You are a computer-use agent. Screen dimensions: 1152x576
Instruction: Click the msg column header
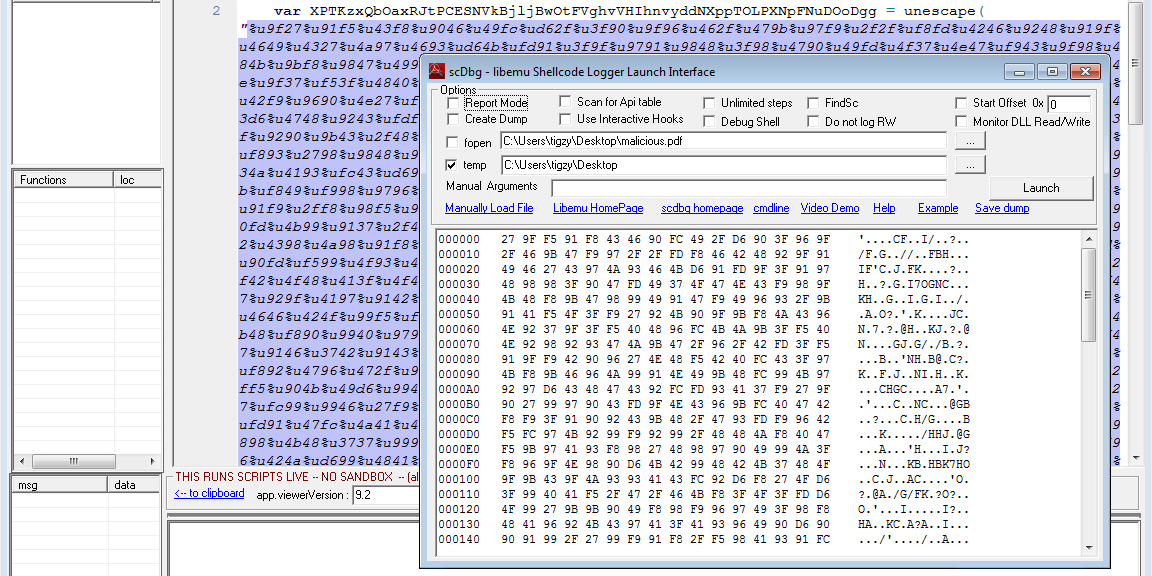click(60, 485)
